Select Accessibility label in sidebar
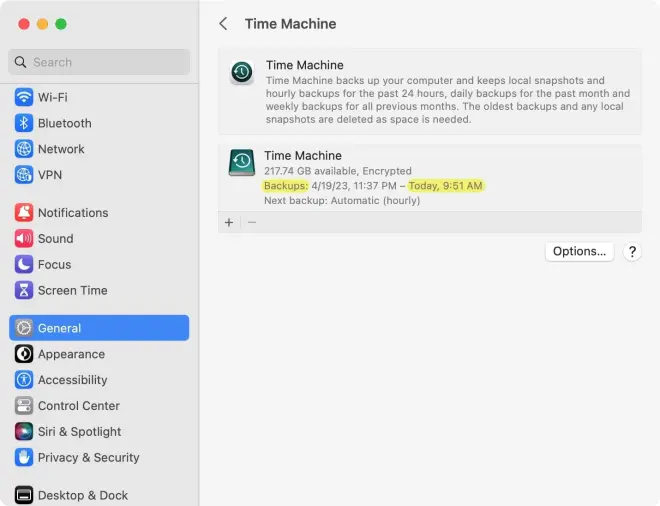Screen dimensions: 660x506 point(72,380)
